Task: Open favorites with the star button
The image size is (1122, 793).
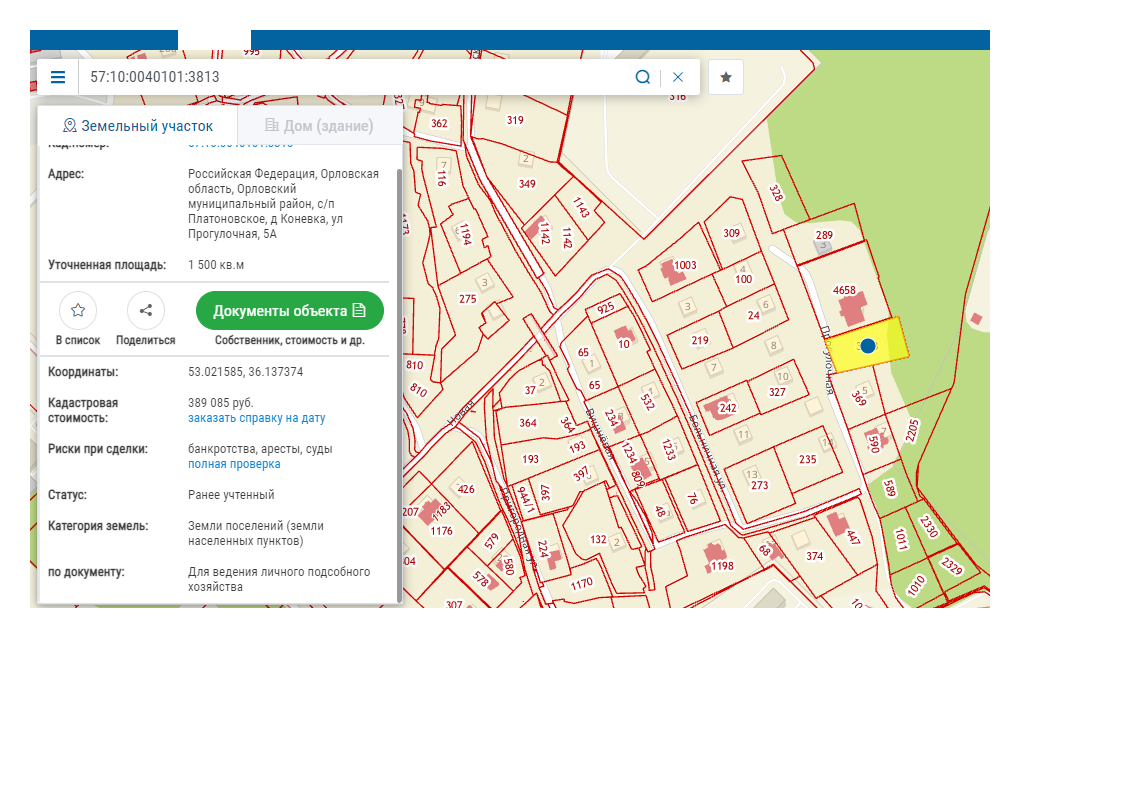Action: 726,78
